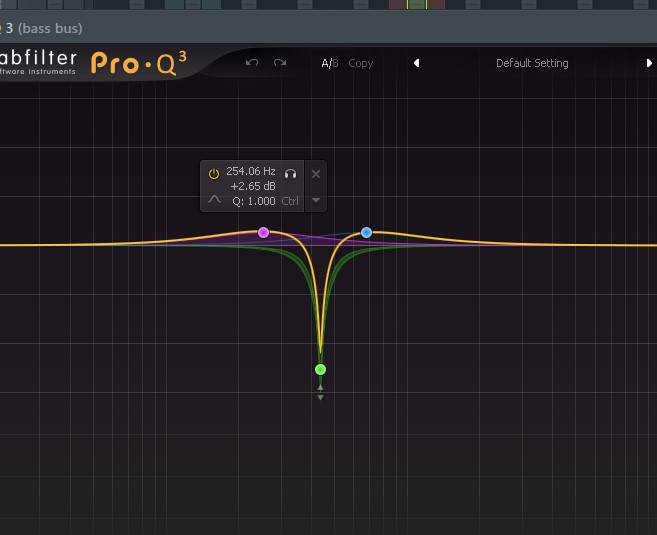The image size is (657, 535).
Task: Select the blue EQ band node
Action: pos(366,232)
